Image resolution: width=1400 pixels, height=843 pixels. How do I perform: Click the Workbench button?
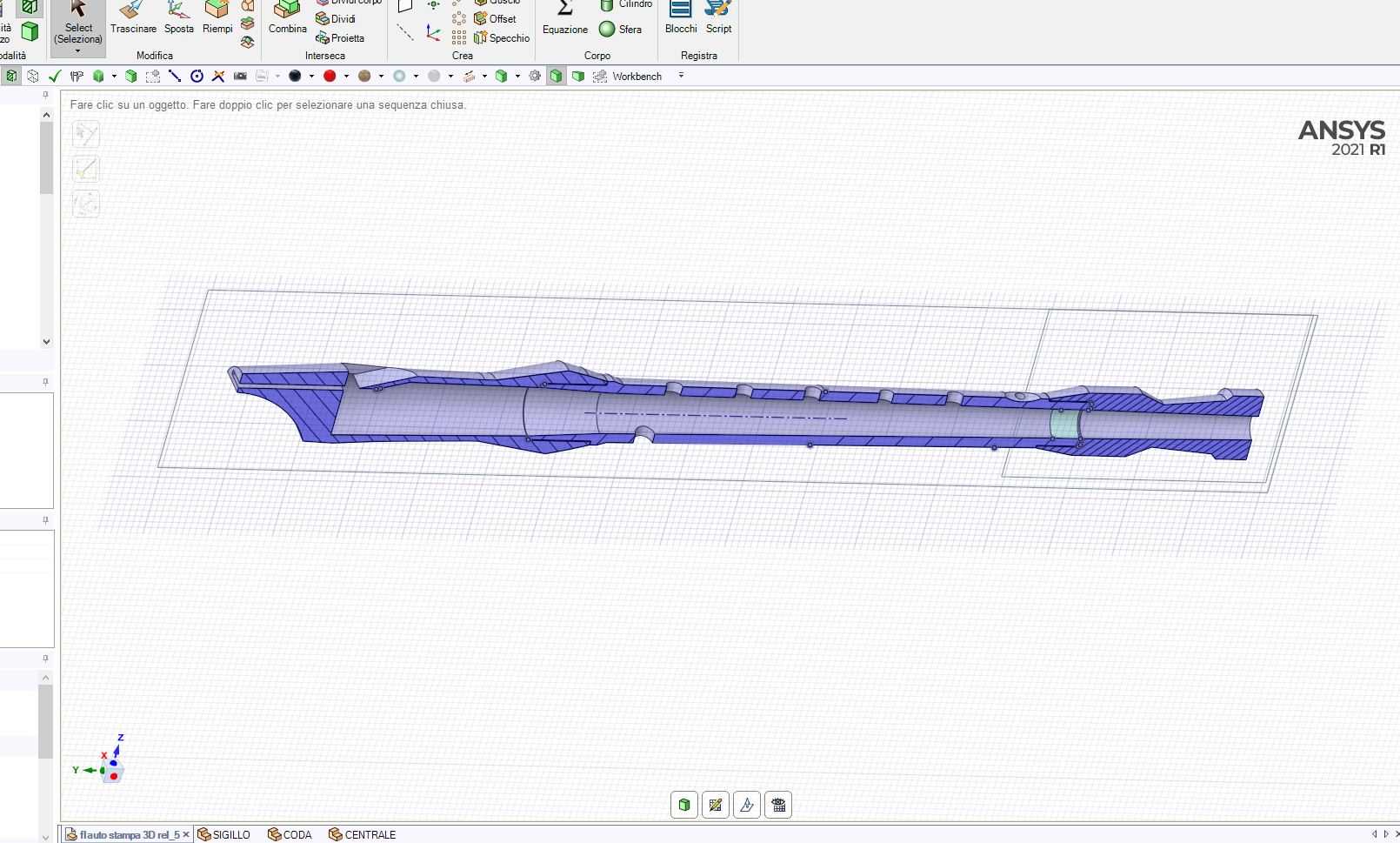click(x=628, y=77)
